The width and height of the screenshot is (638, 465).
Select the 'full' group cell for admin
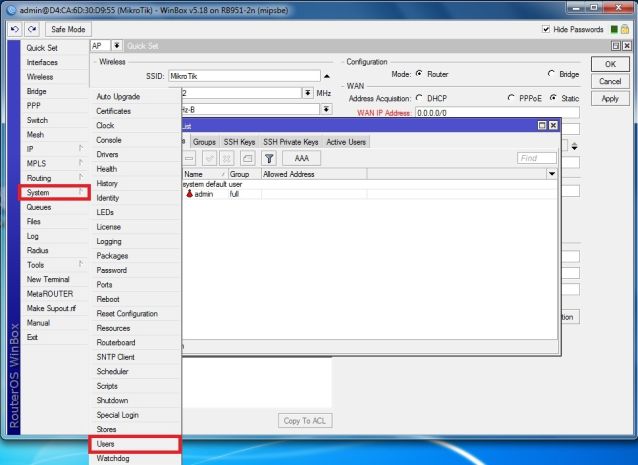click(x=244, y=194)
